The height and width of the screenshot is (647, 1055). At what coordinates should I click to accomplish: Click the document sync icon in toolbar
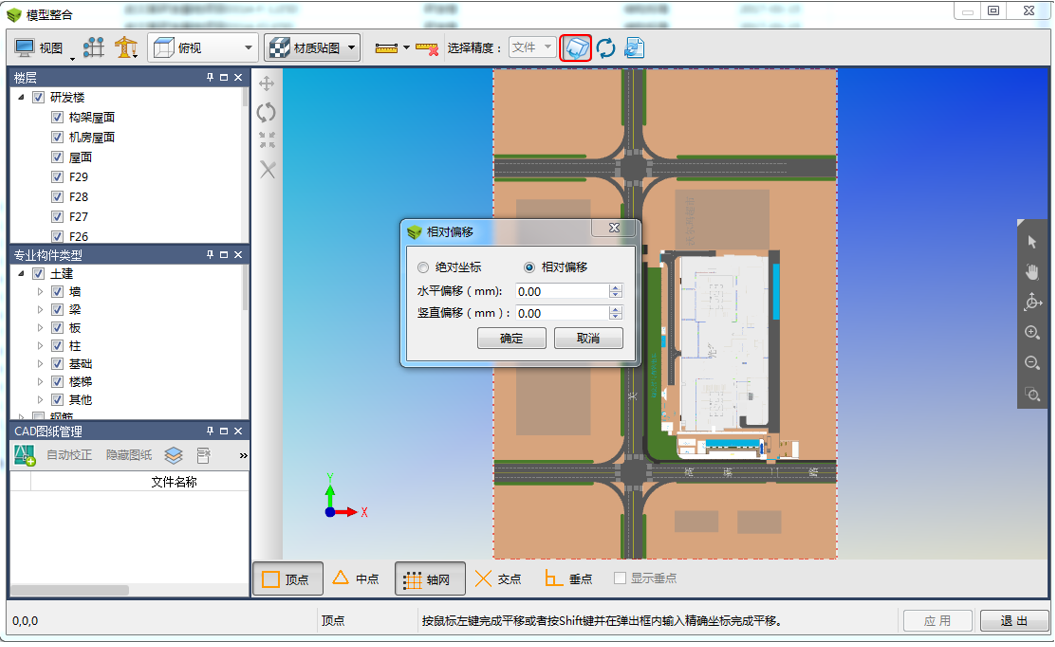[634, 48]
